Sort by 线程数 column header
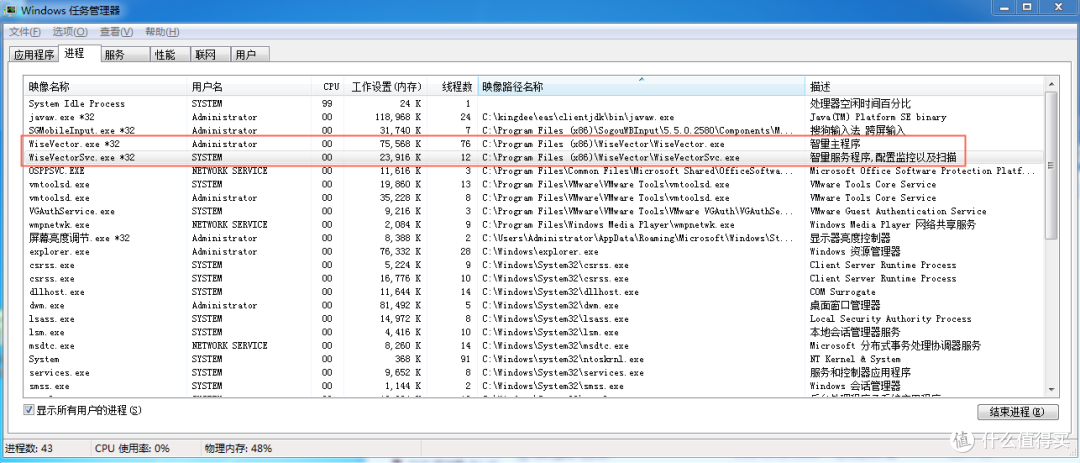 coord(453,87)
